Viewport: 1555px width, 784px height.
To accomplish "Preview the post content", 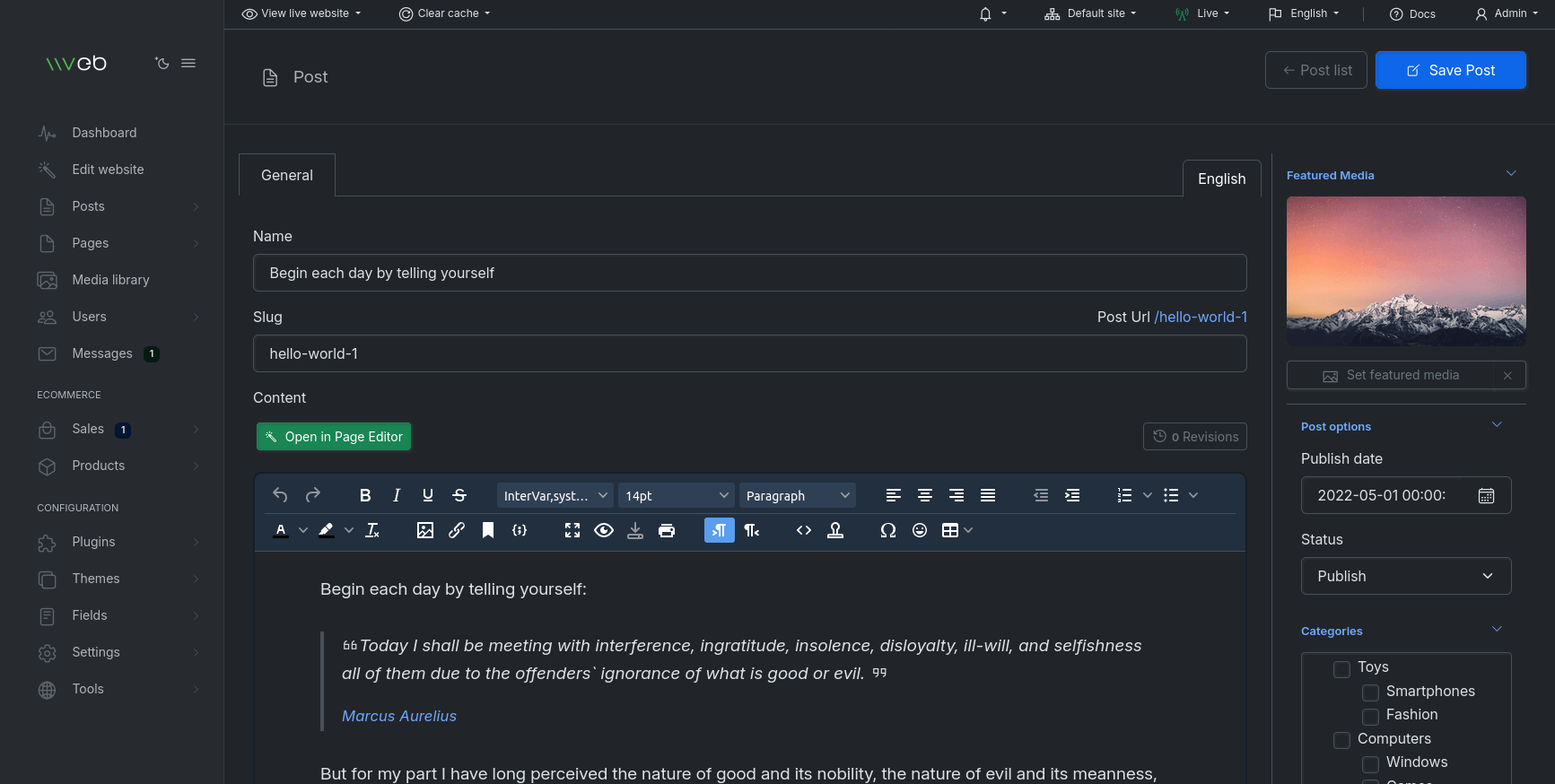I will coord(604,530).
